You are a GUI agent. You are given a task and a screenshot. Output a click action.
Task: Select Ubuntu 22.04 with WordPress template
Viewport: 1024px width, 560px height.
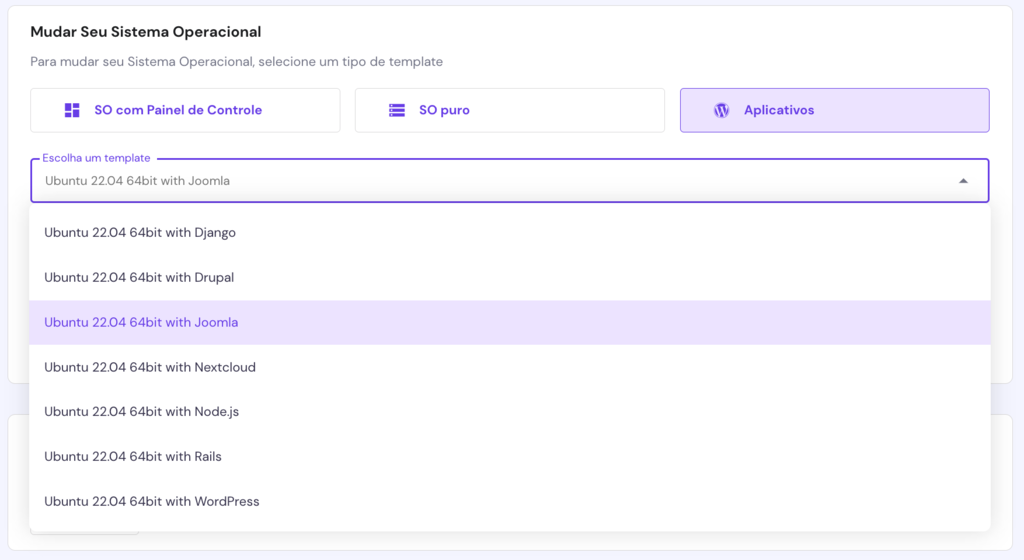[152, 501]
